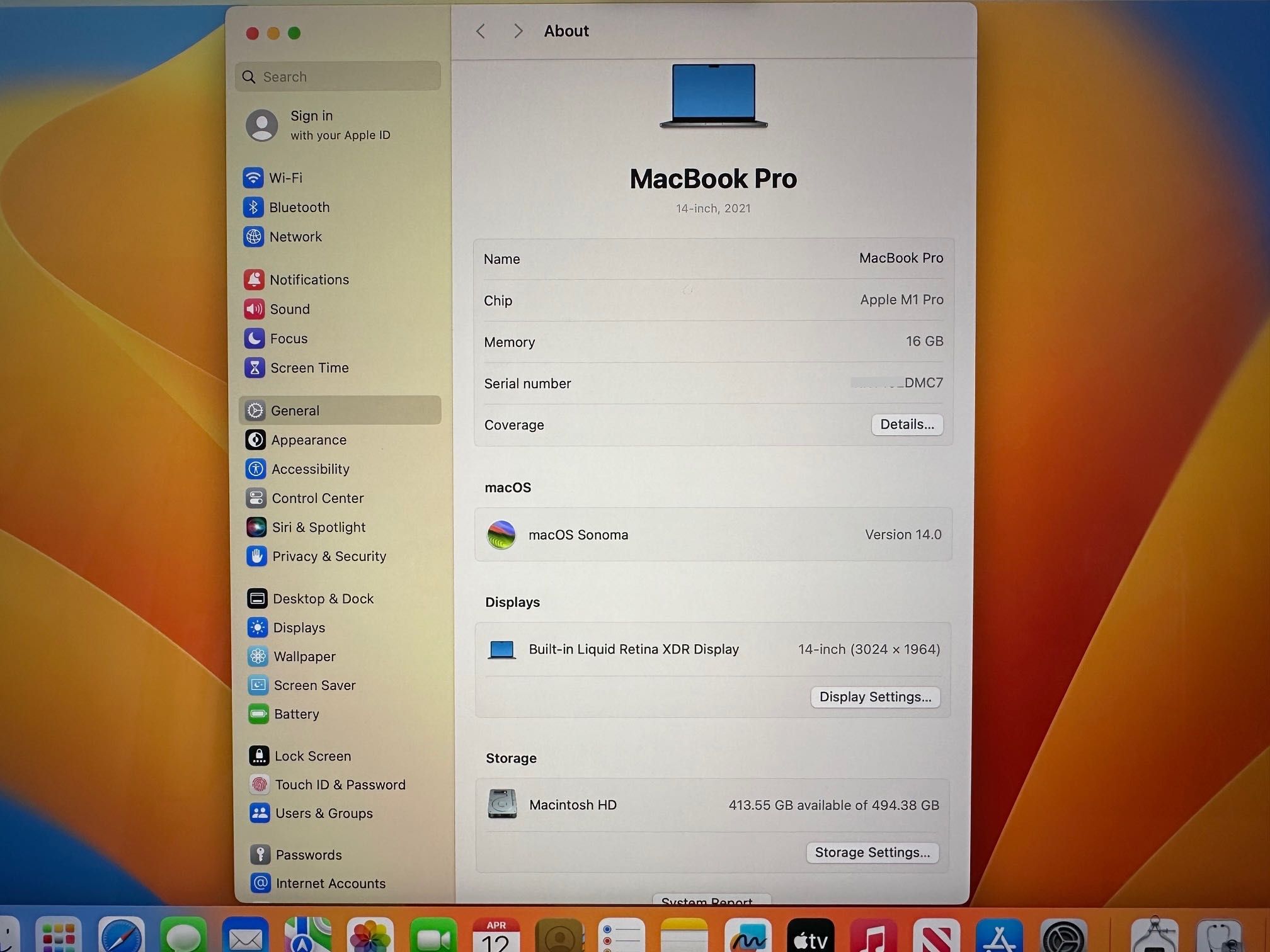Click the Serial number row label
The width and height of the screenshot is (1270, 952).
pyautogui.click(x=527, y=383)
